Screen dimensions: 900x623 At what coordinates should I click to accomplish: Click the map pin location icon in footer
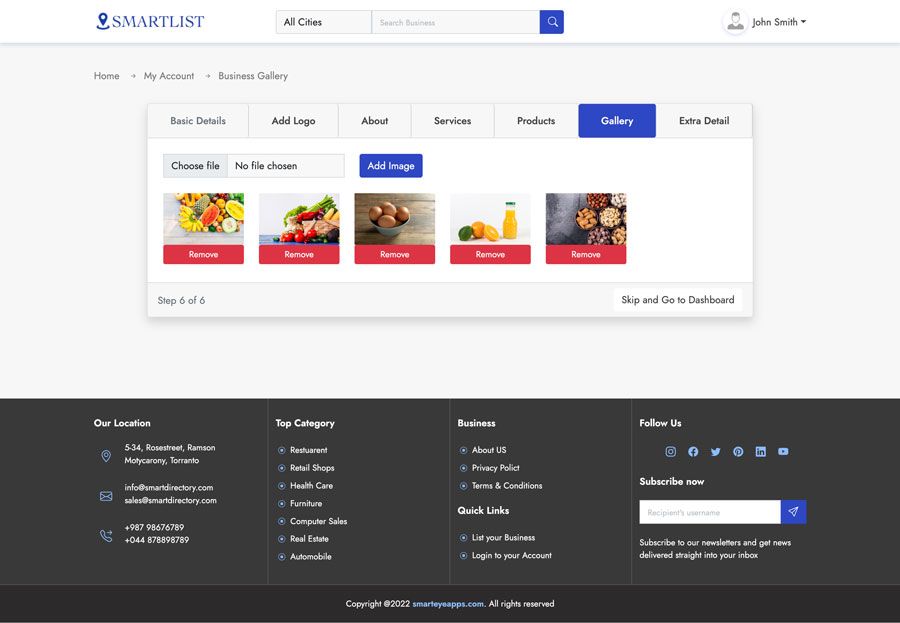(106, 456)
